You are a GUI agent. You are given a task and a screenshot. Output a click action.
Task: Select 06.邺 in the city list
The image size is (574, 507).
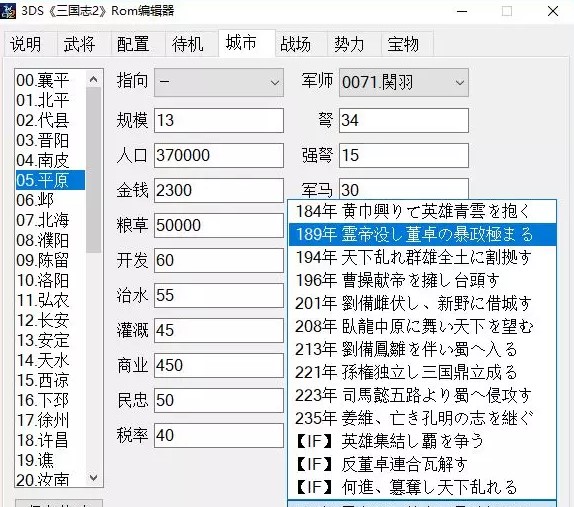point(50,200)
